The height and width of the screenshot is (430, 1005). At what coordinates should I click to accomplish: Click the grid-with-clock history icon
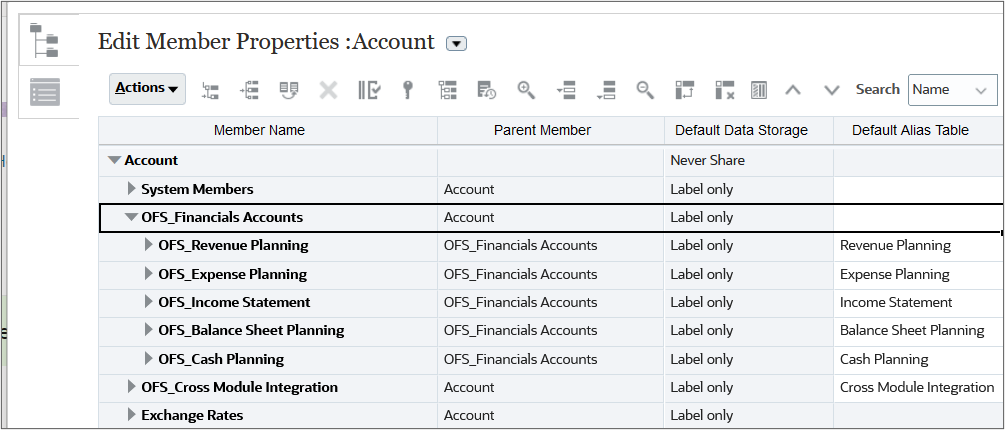(486, 90)
